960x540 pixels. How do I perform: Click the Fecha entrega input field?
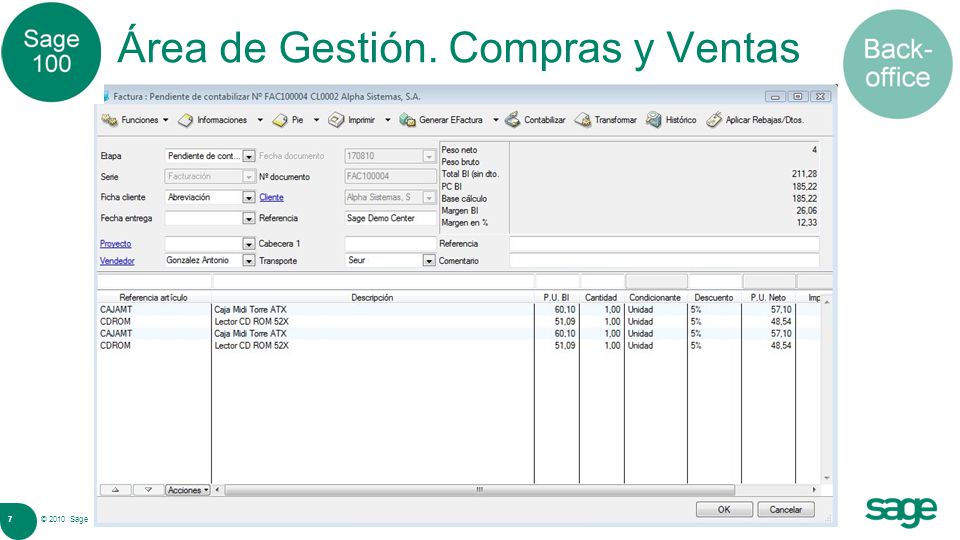204,219
